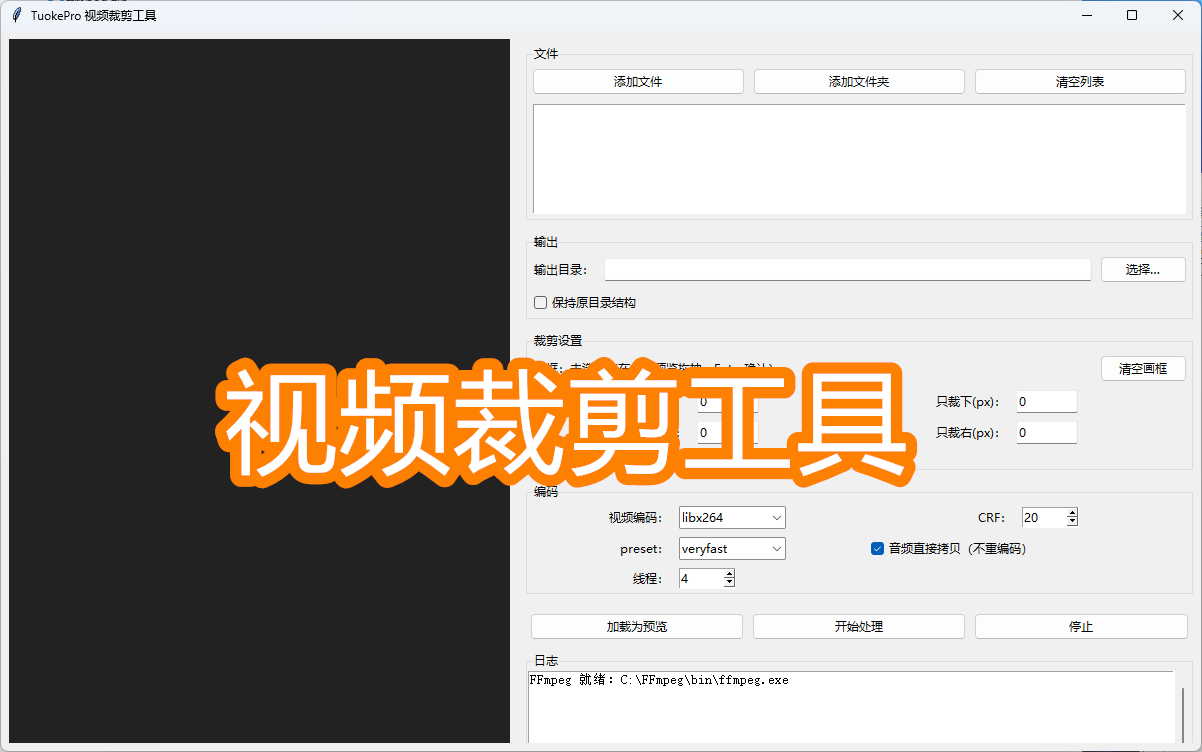Click 选择... to choose output directory
This screenshot has height=752, width=1202.
[1143, 269]
